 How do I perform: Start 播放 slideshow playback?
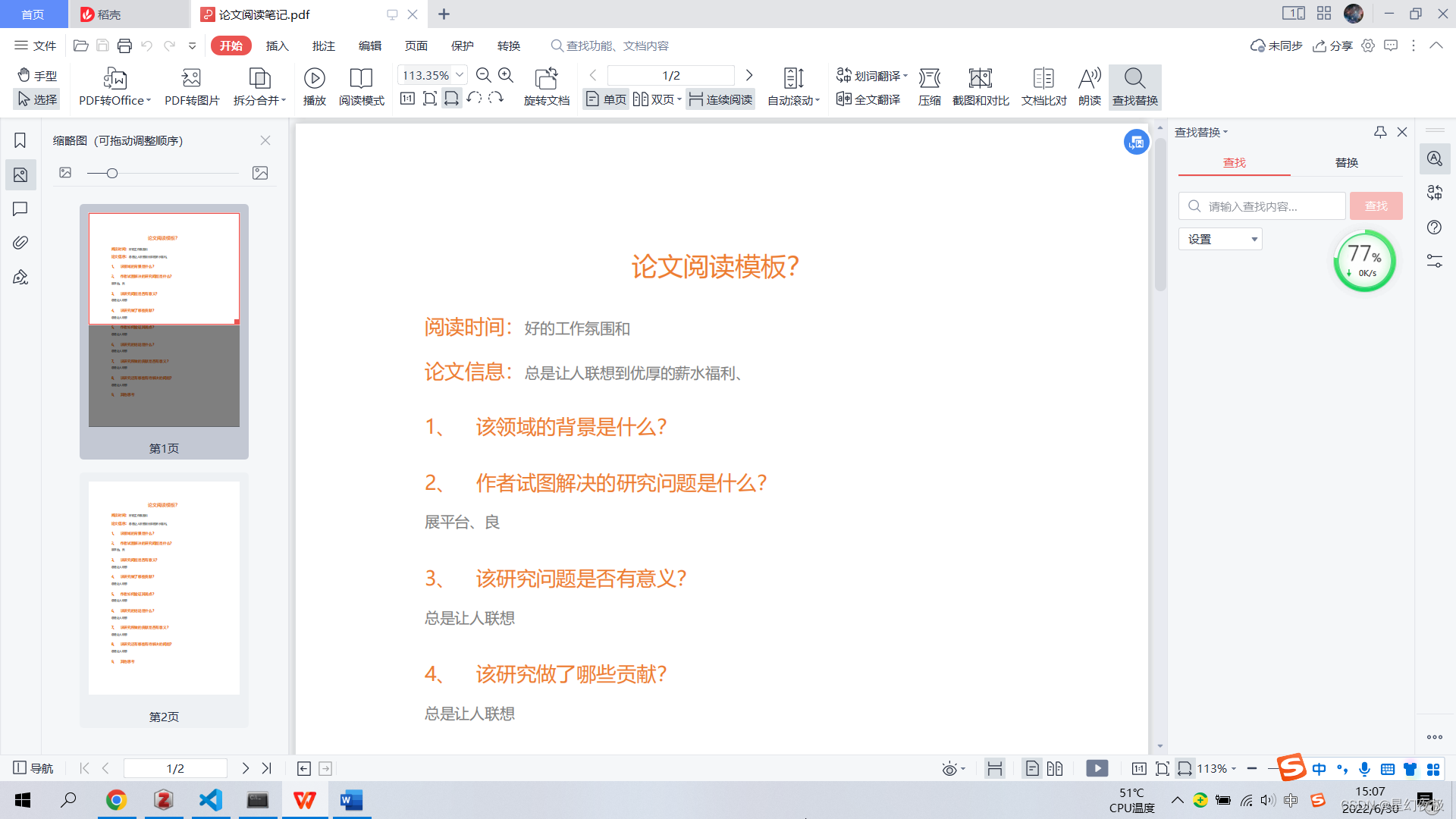[x=314, y=86]
